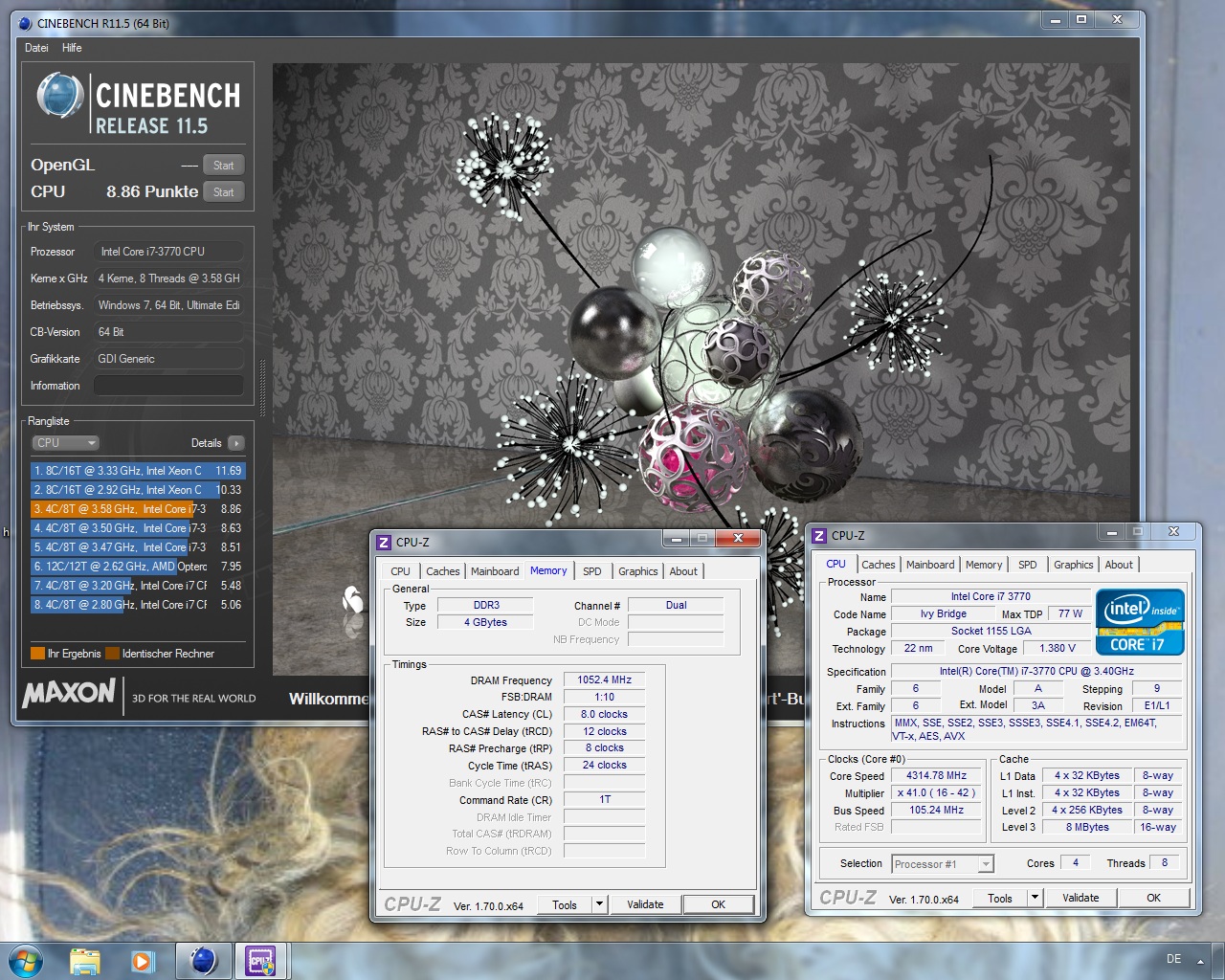Viewport: 1225px width, 980px height.
Task: Click the brown Identischer Rechner legend swatch
Action: coord(112,654)
